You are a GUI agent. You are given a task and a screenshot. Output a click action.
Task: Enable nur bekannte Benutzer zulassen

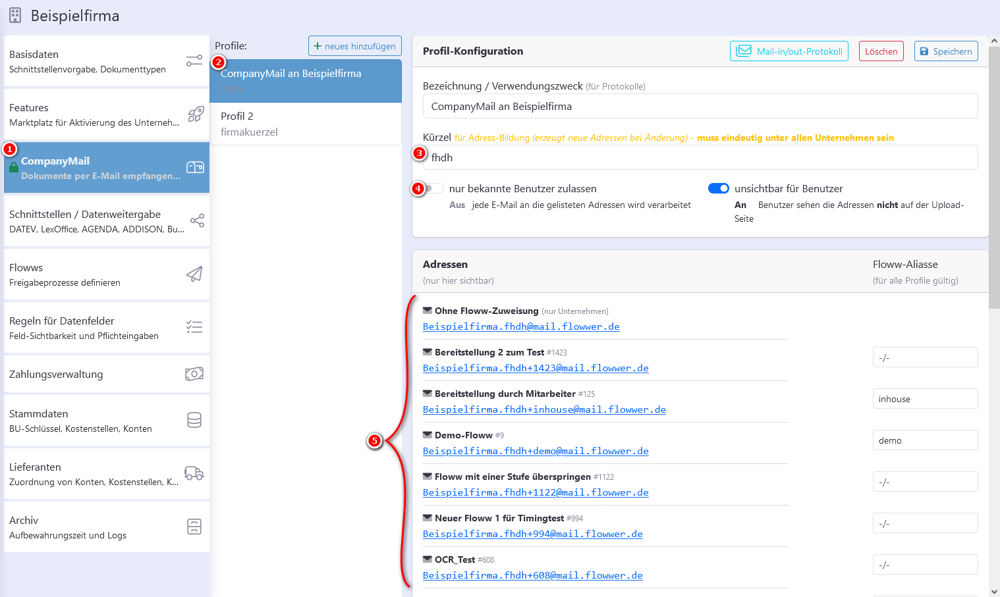pos(437,187)
